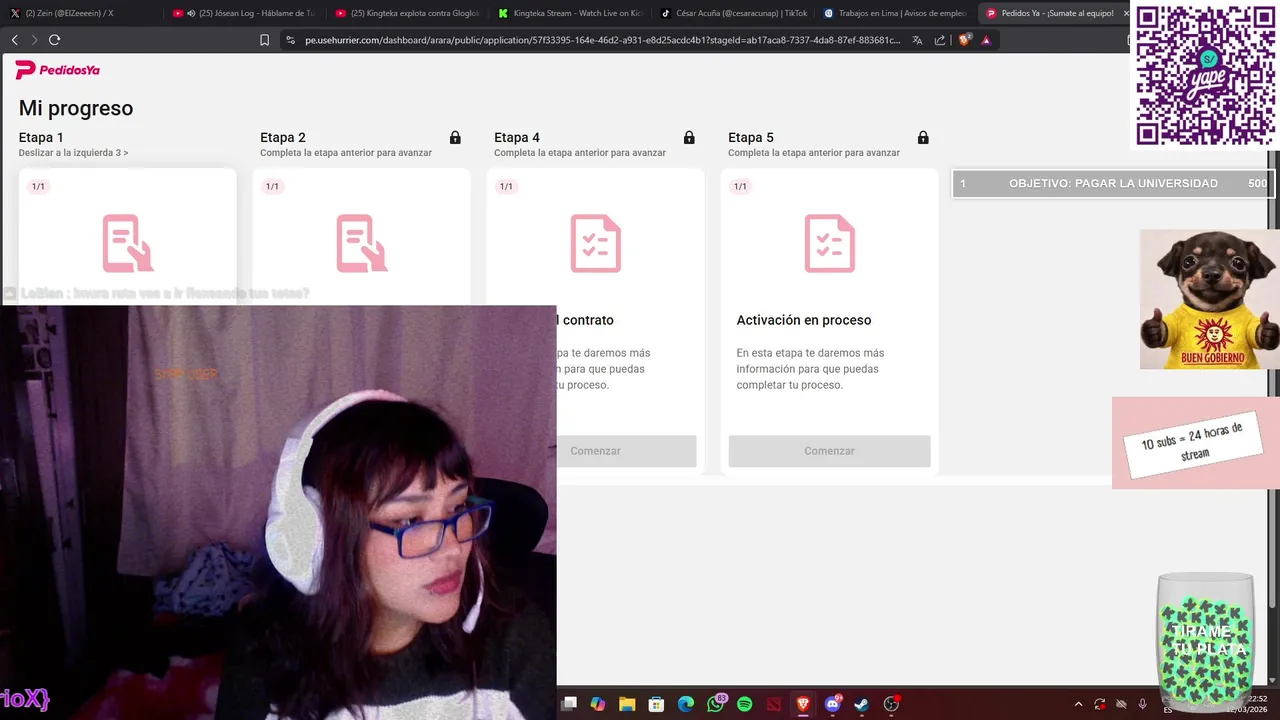The image size is (1280, 720).
Task: Open Steam from the taskbar
Action: point(861,704)
